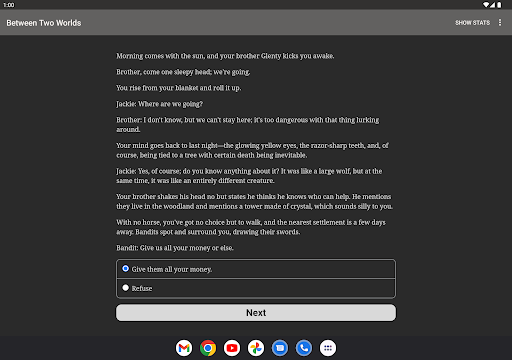
Task: Tap paragraph starting 'Brother: I don't know'
Action: pos(247,124)
